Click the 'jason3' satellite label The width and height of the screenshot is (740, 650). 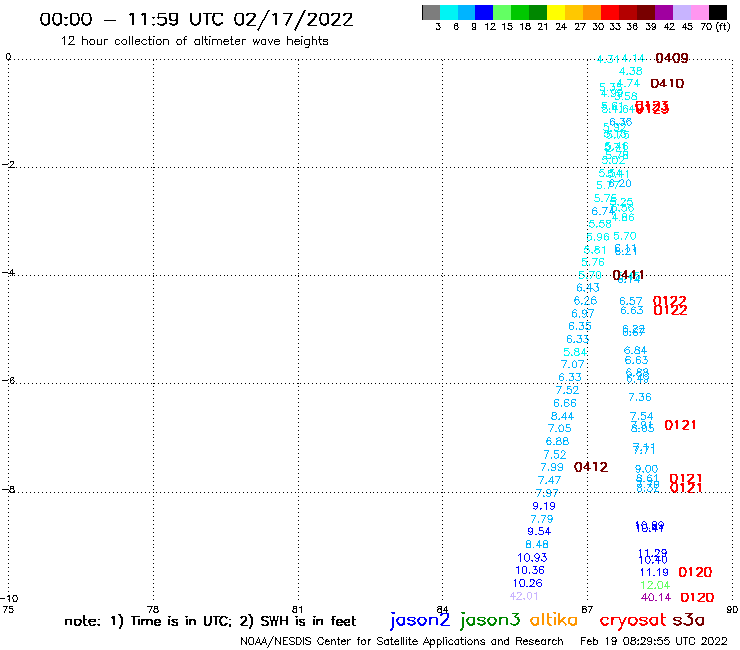490,619
